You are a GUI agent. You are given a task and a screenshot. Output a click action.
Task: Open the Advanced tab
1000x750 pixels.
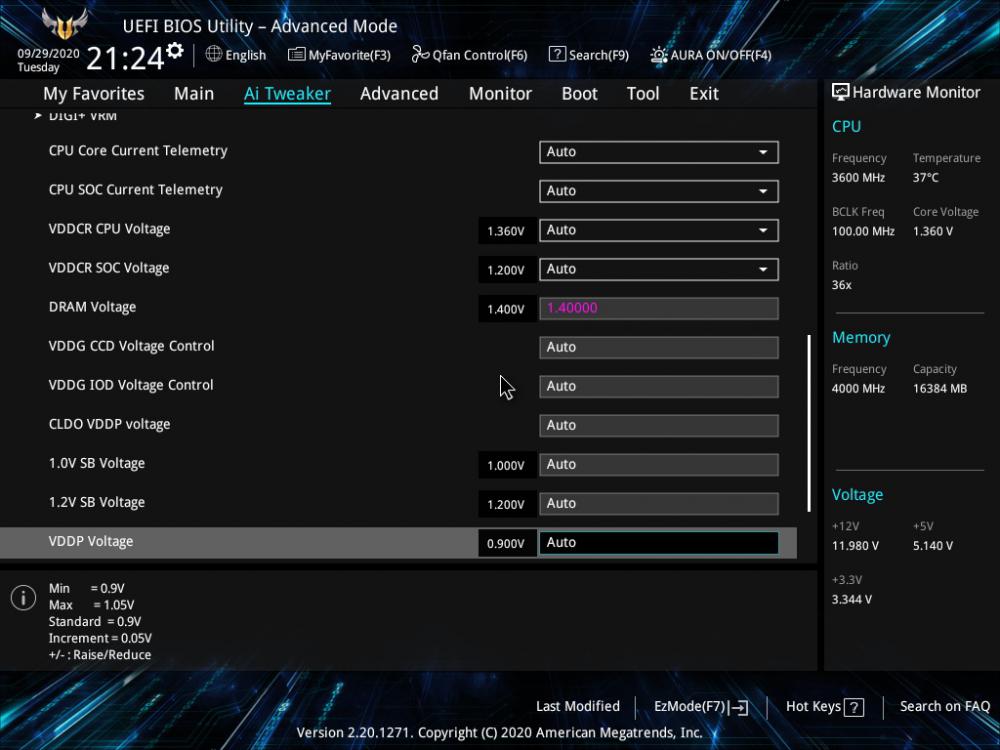[x=399, y=94]
